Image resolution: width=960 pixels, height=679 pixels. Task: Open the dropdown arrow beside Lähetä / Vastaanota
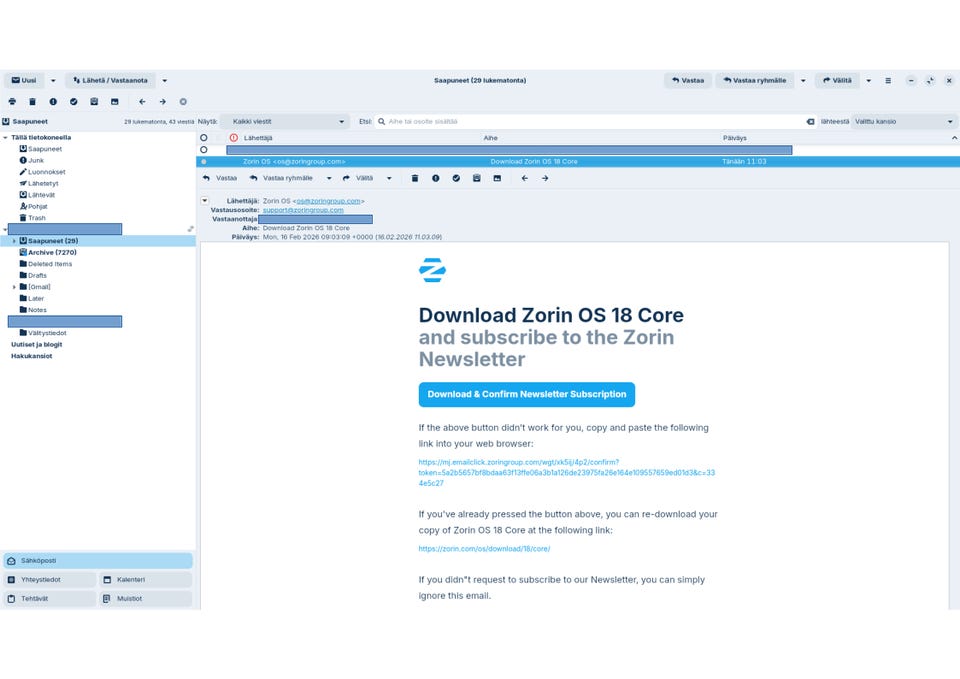165,80
